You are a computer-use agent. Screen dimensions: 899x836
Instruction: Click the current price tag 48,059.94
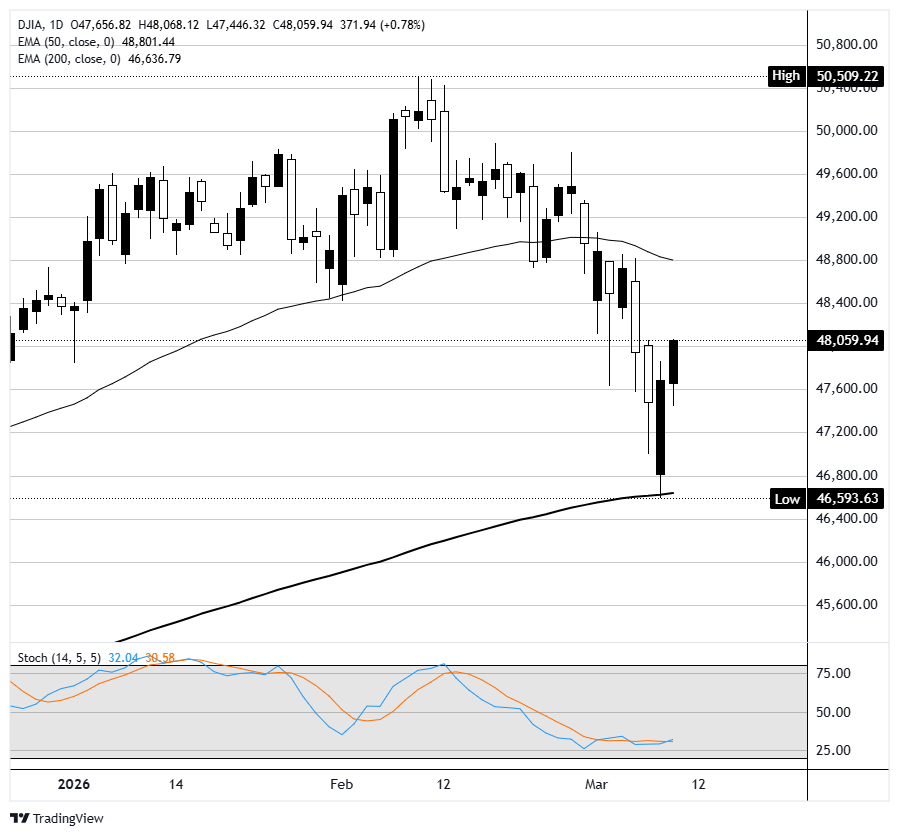click(x=847, y=340)
